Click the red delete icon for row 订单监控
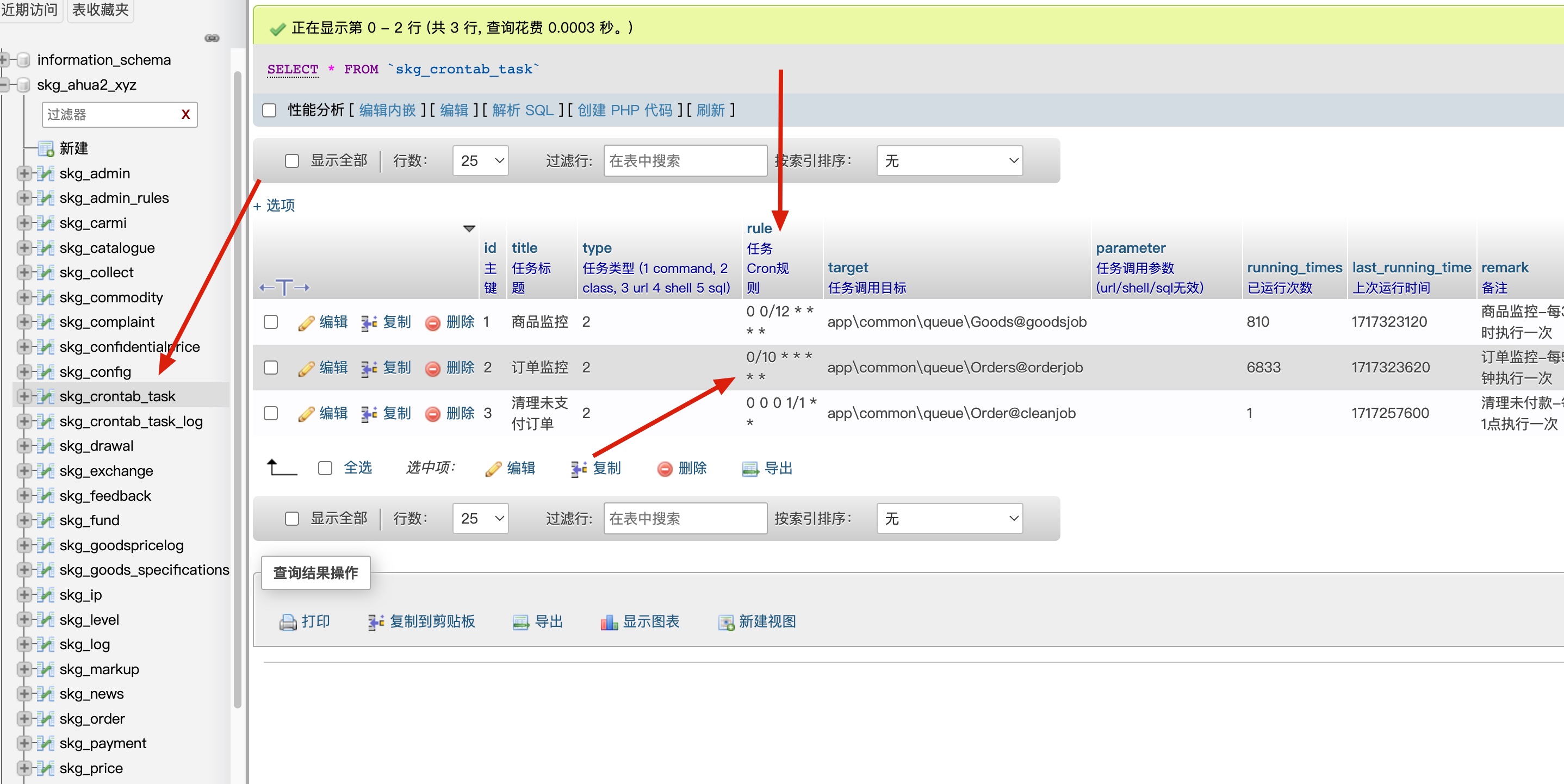Screen dimensions: 1564x784 pos(432,368)
